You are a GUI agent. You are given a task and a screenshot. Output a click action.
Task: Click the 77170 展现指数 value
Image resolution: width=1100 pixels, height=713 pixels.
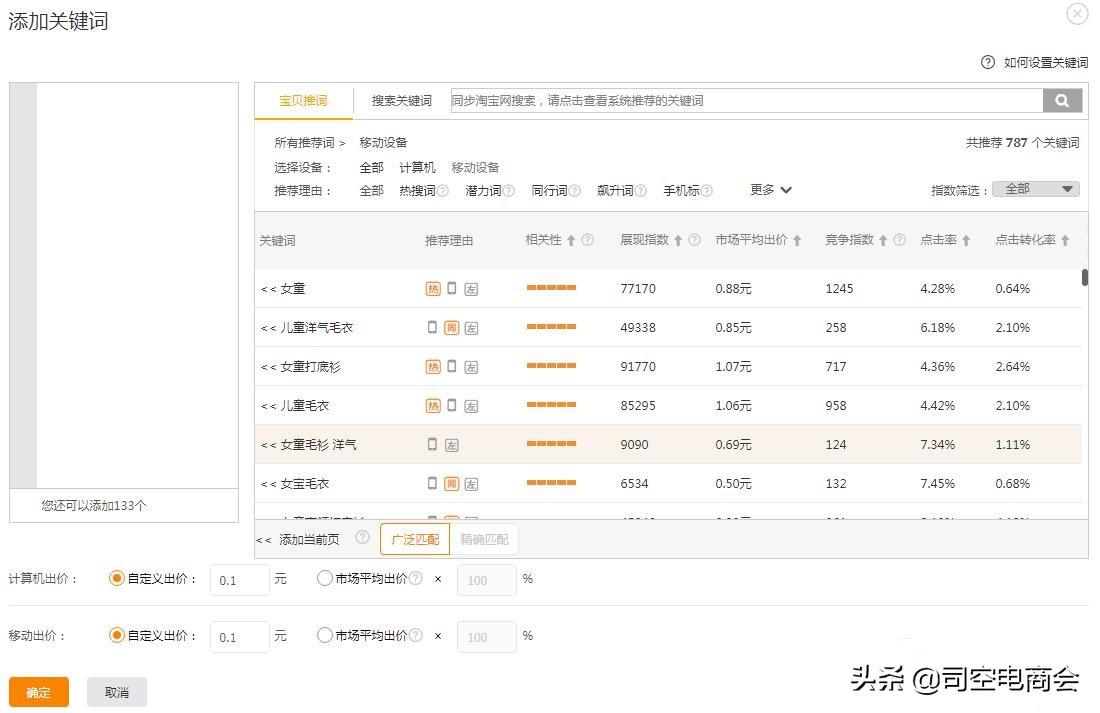638,288
